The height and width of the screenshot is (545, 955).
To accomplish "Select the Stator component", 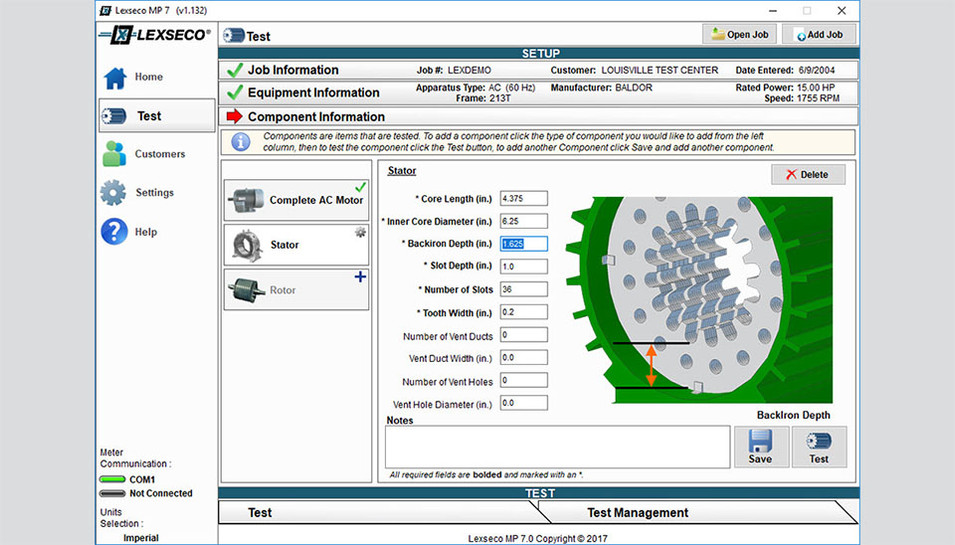I will coord(296,245).
